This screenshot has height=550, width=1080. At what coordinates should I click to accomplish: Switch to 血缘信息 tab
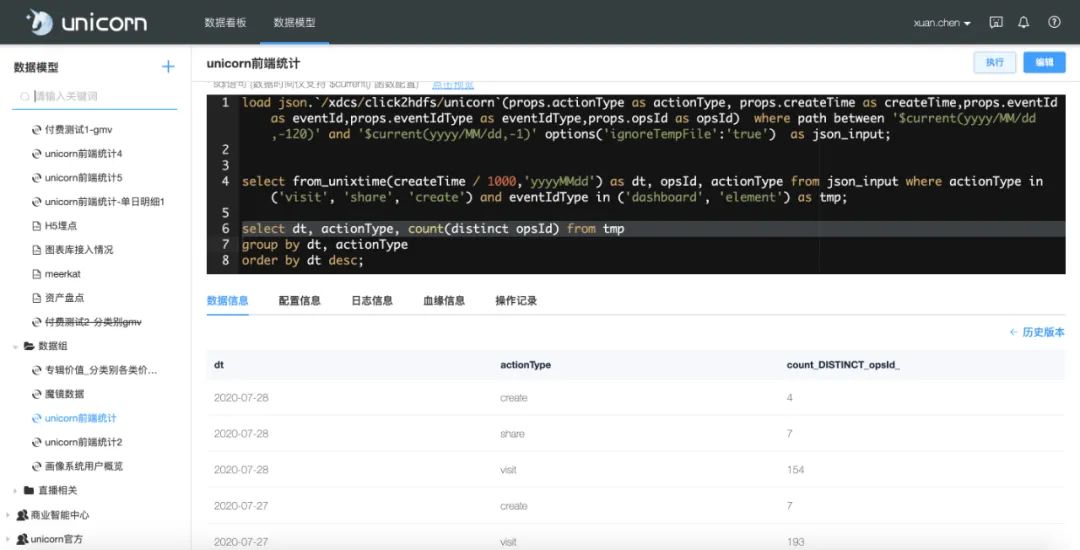[x=444, y=301]
